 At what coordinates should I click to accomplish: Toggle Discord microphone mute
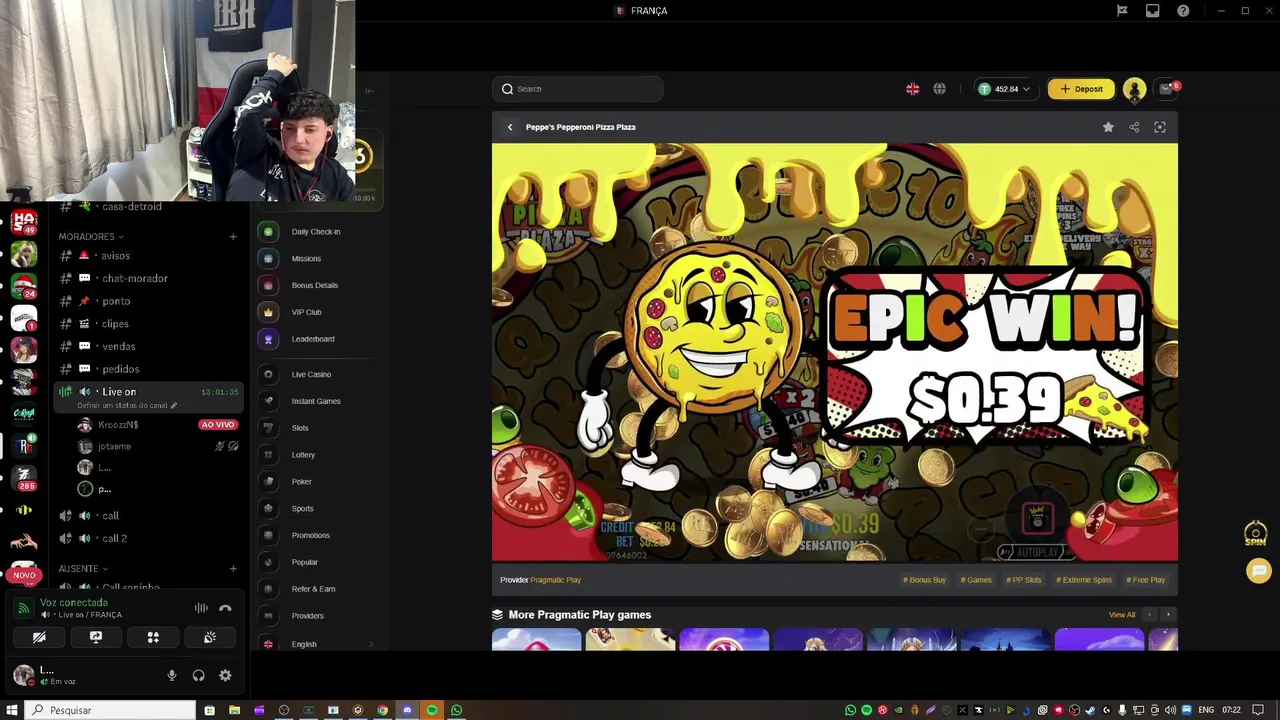(x=172, y=676)
